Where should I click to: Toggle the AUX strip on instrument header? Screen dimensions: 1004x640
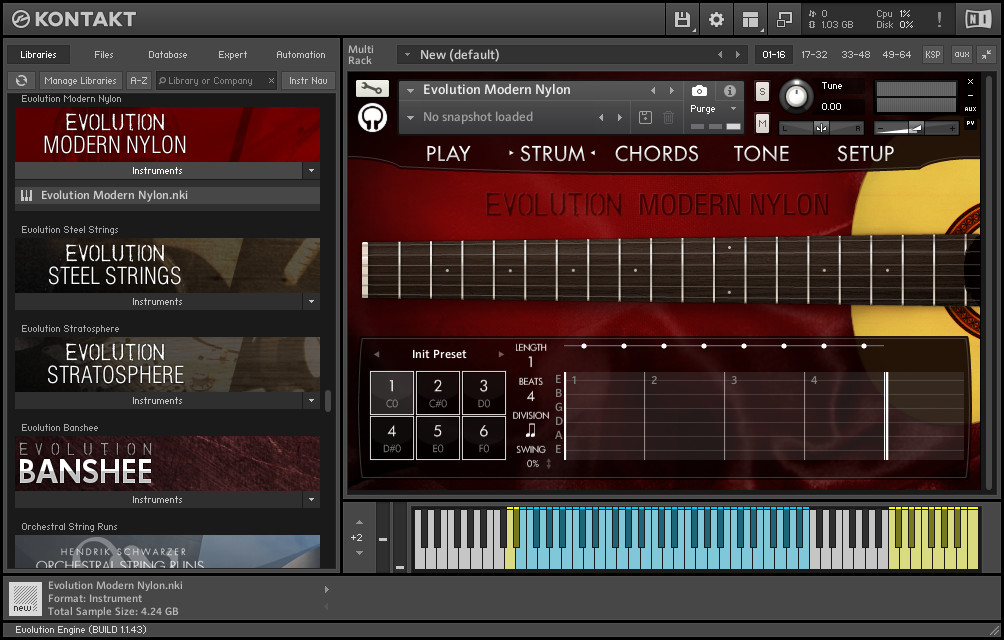click(970, 109)
